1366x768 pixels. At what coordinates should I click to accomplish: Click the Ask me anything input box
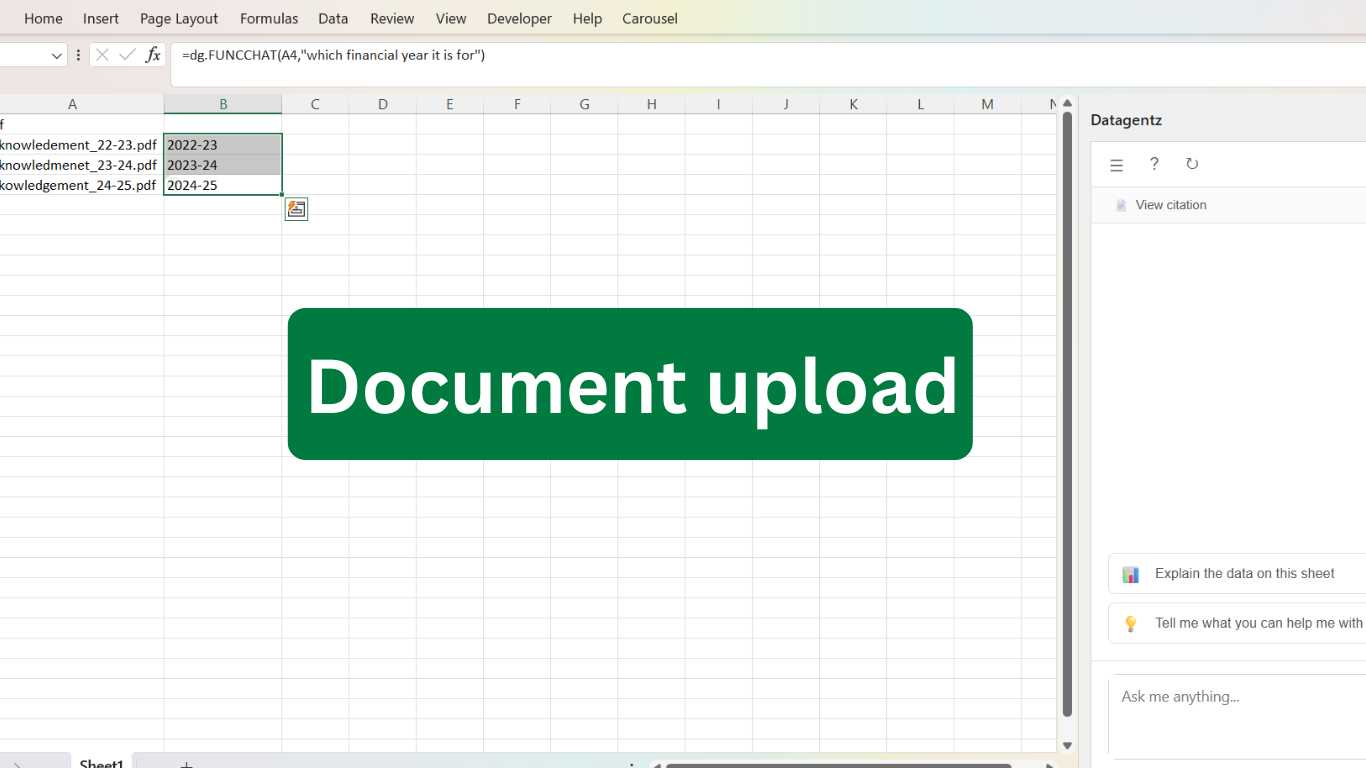[1237, 716]
